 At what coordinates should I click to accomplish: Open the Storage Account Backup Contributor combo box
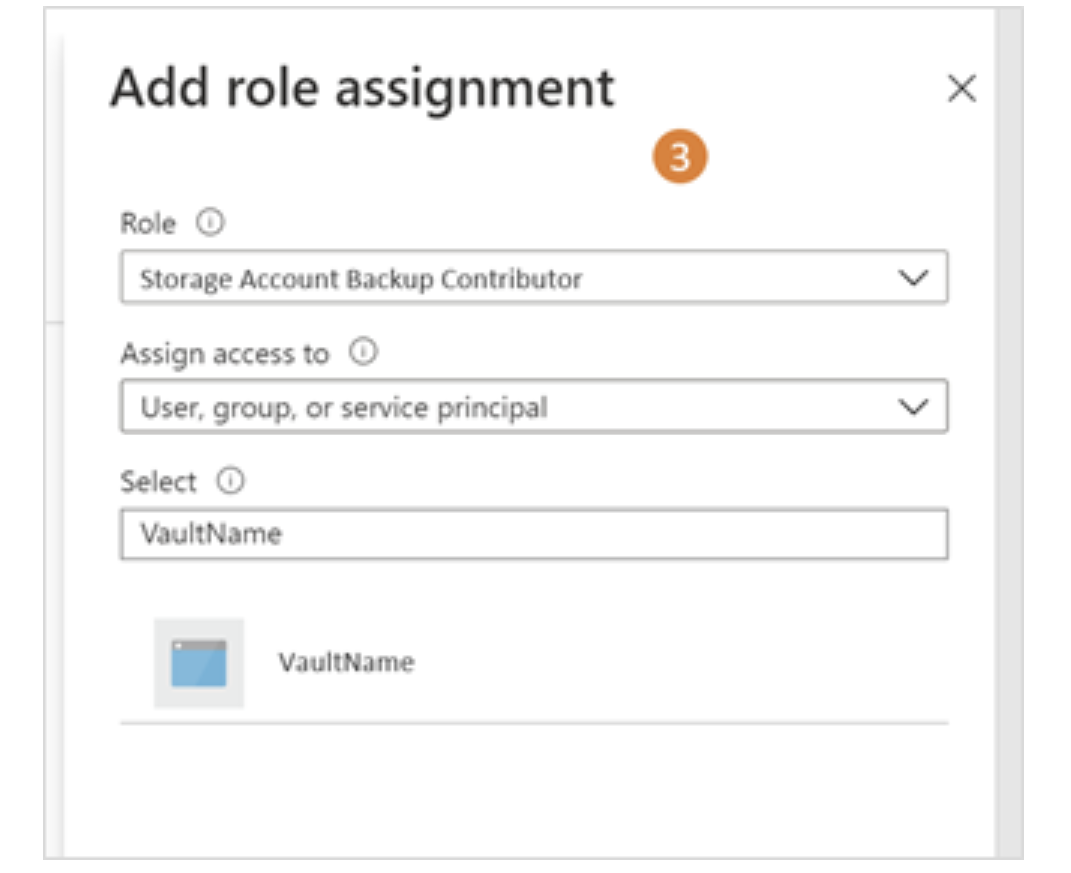(500, 279)
